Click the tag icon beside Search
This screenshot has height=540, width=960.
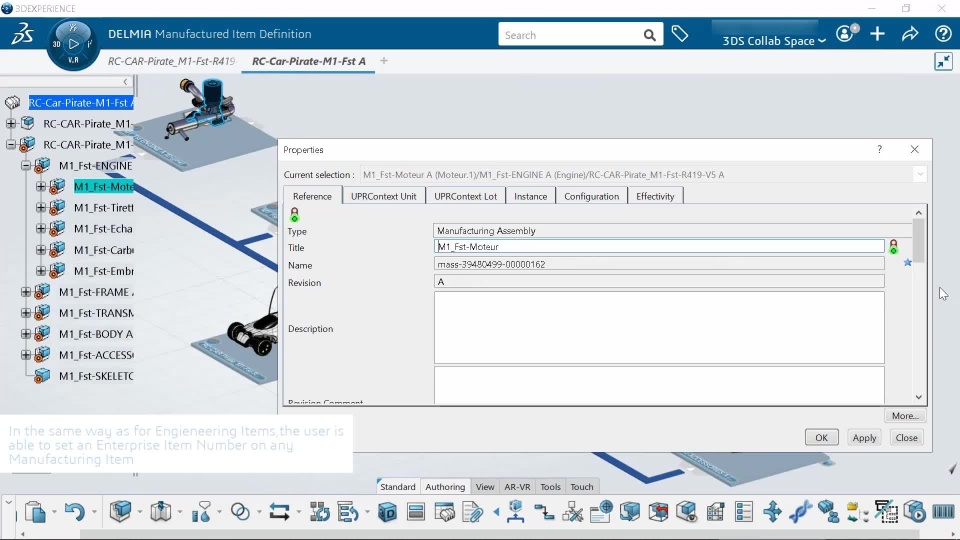[x=680, y=34]
